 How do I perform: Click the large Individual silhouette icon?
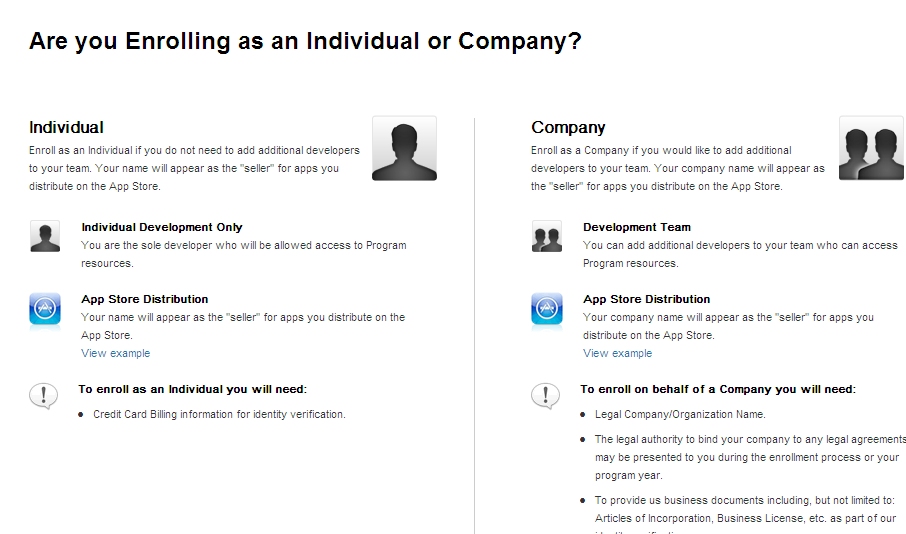(x=404, y=149)
